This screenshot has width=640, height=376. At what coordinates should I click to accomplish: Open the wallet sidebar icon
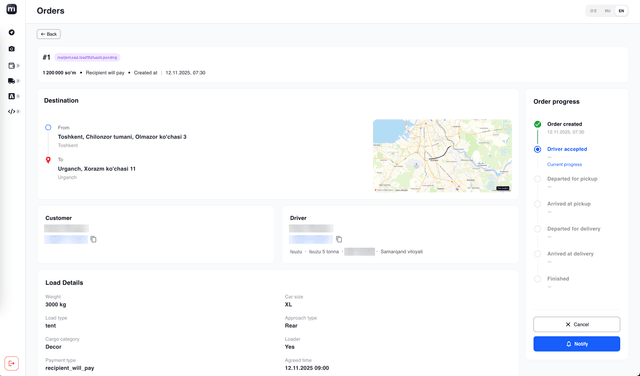click(x=11, y=65)
